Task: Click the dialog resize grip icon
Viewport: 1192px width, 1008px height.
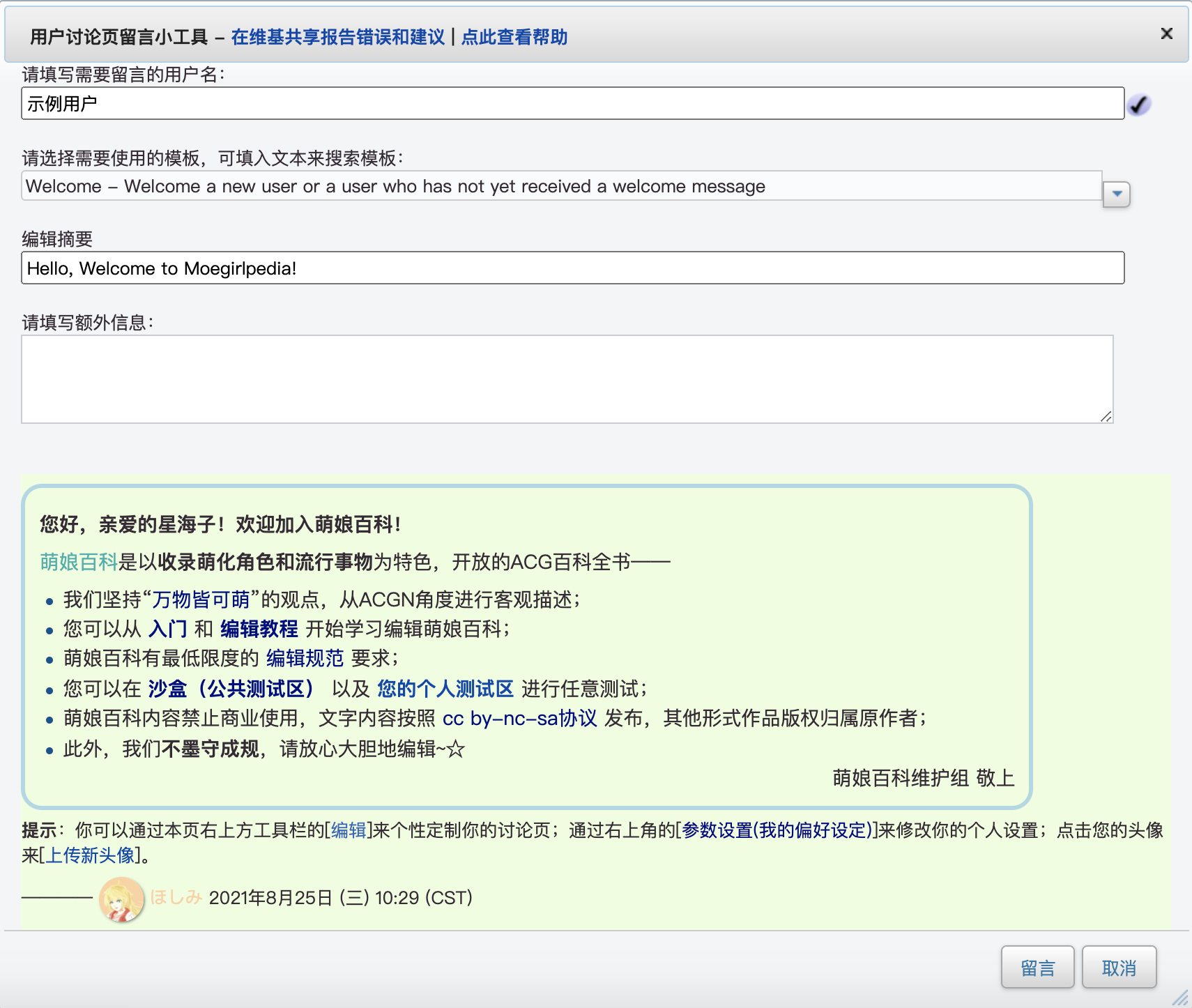Action: 1180,998
